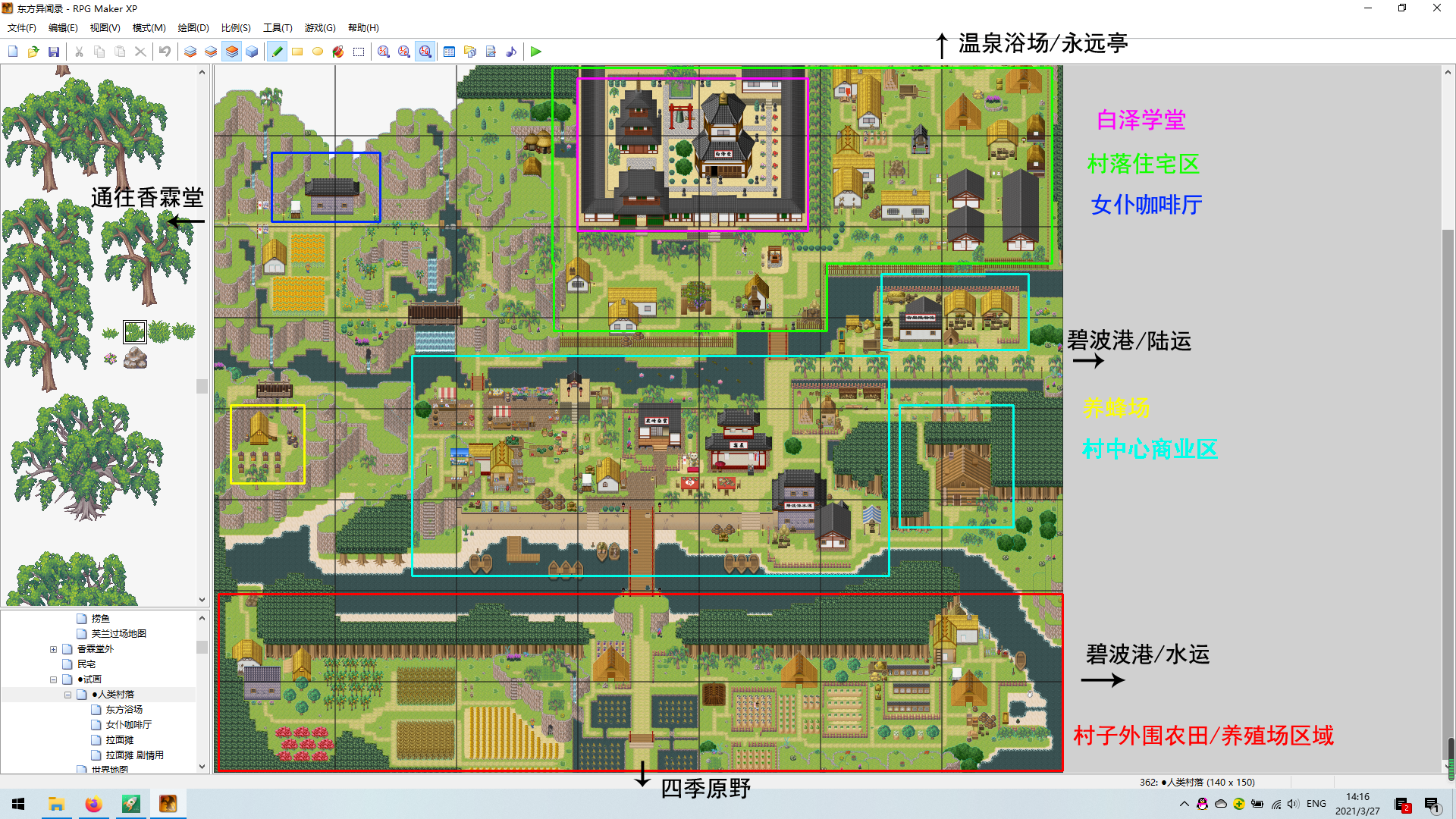Open the Materialbase resource manager icon
Screen dimensions: 1456x819
pos(470,52)
